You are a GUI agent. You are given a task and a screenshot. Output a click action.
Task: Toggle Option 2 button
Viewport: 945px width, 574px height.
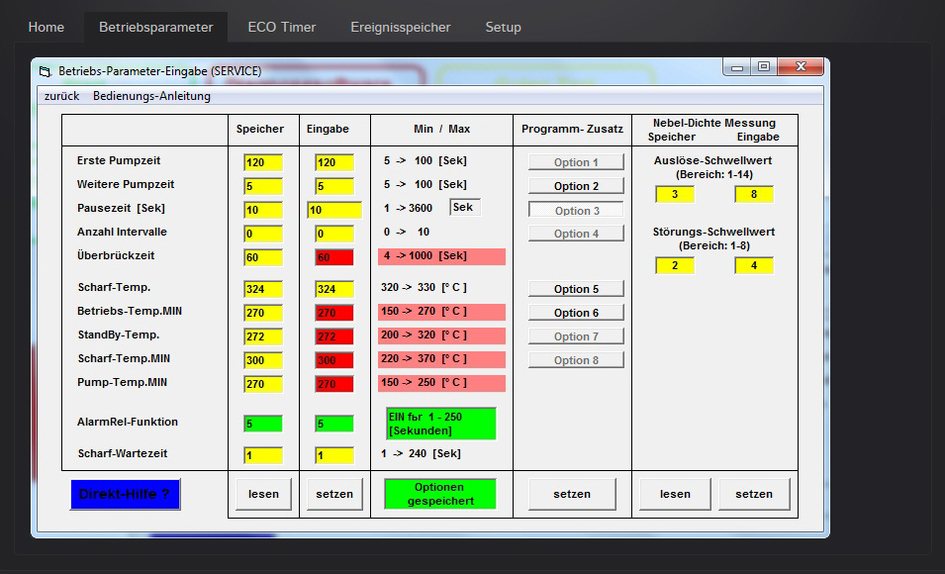point(576,186)
